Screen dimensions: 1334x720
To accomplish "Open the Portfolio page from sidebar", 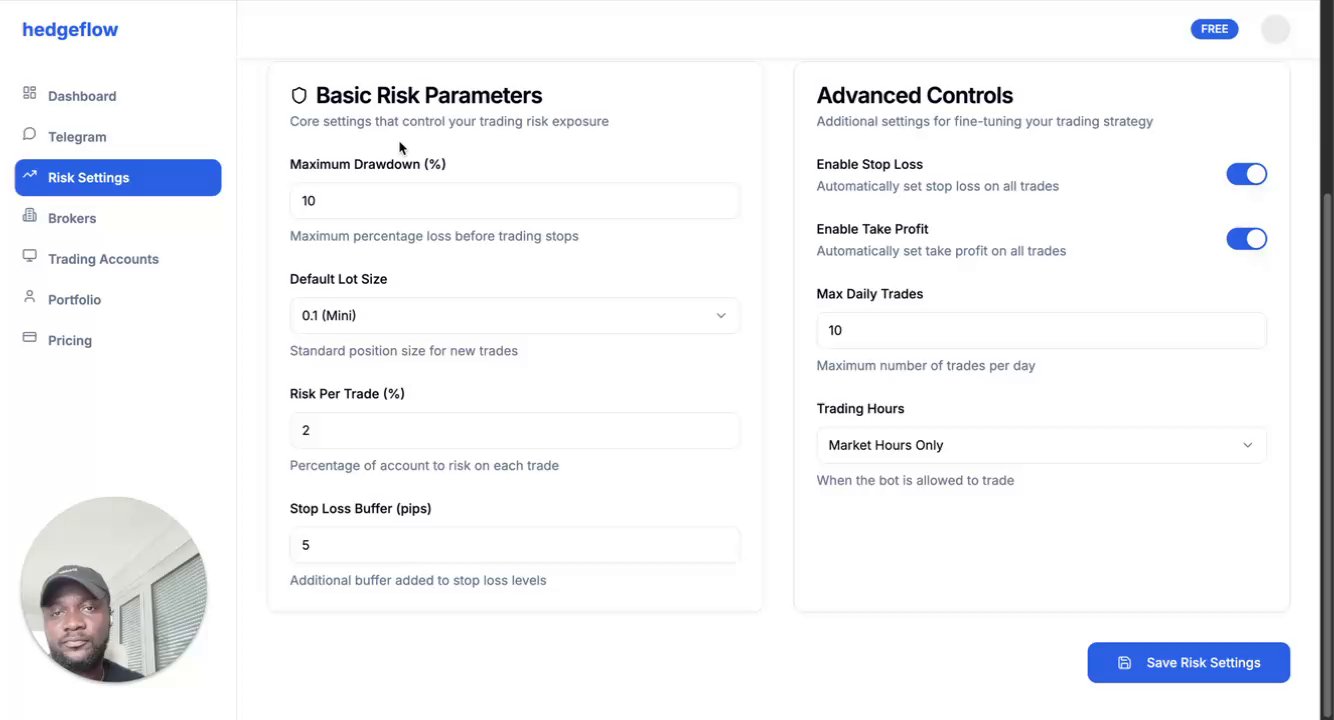I will (74, 300).
